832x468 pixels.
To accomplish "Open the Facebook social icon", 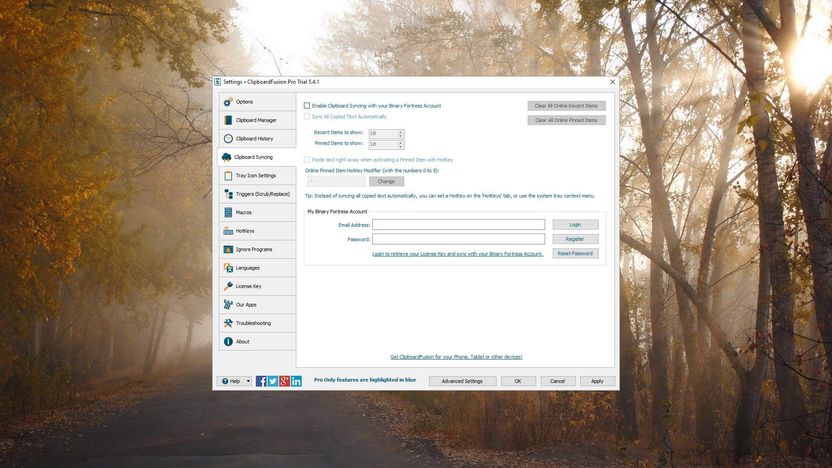I will click(261, 381).
